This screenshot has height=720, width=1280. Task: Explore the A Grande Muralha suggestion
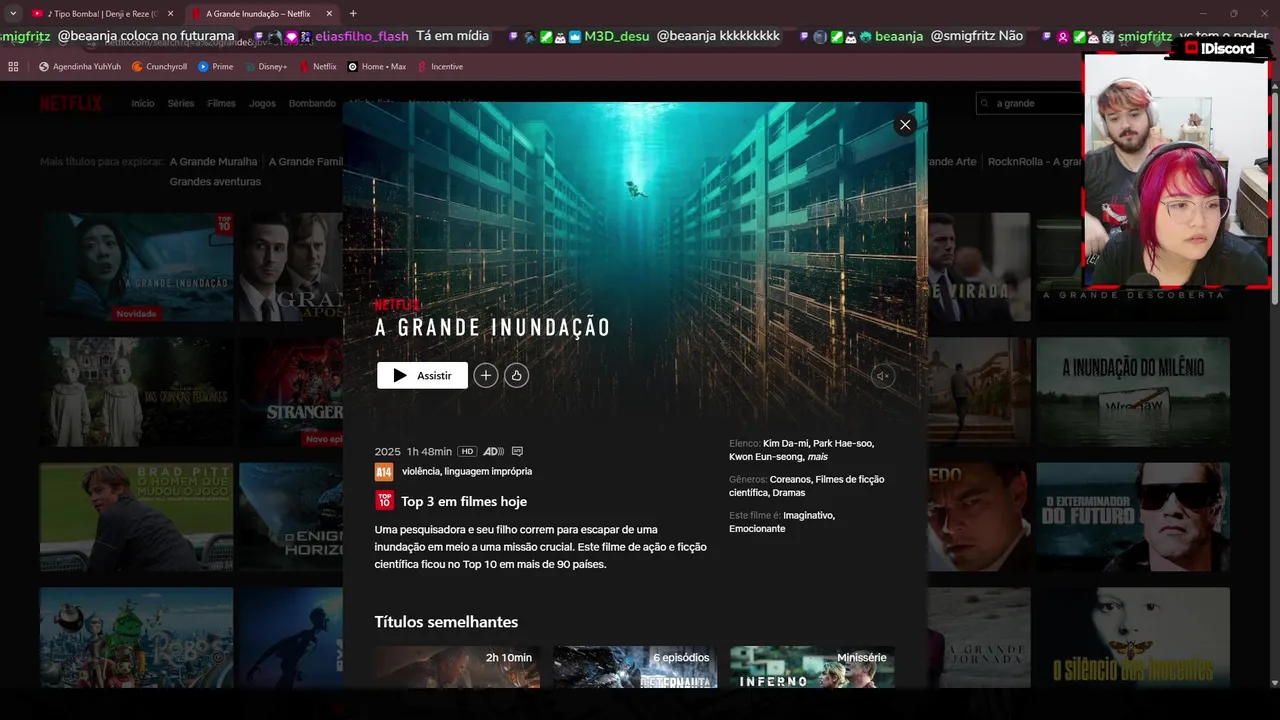click(213, 162)
